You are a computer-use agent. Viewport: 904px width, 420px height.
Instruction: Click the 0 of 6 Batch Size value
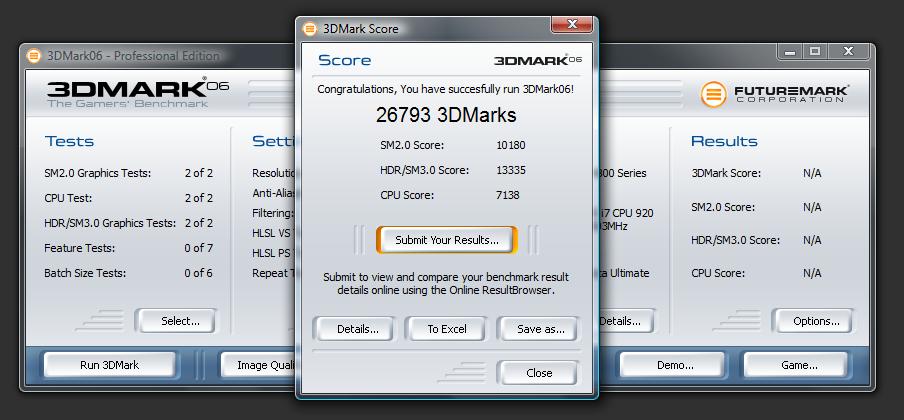199,273
